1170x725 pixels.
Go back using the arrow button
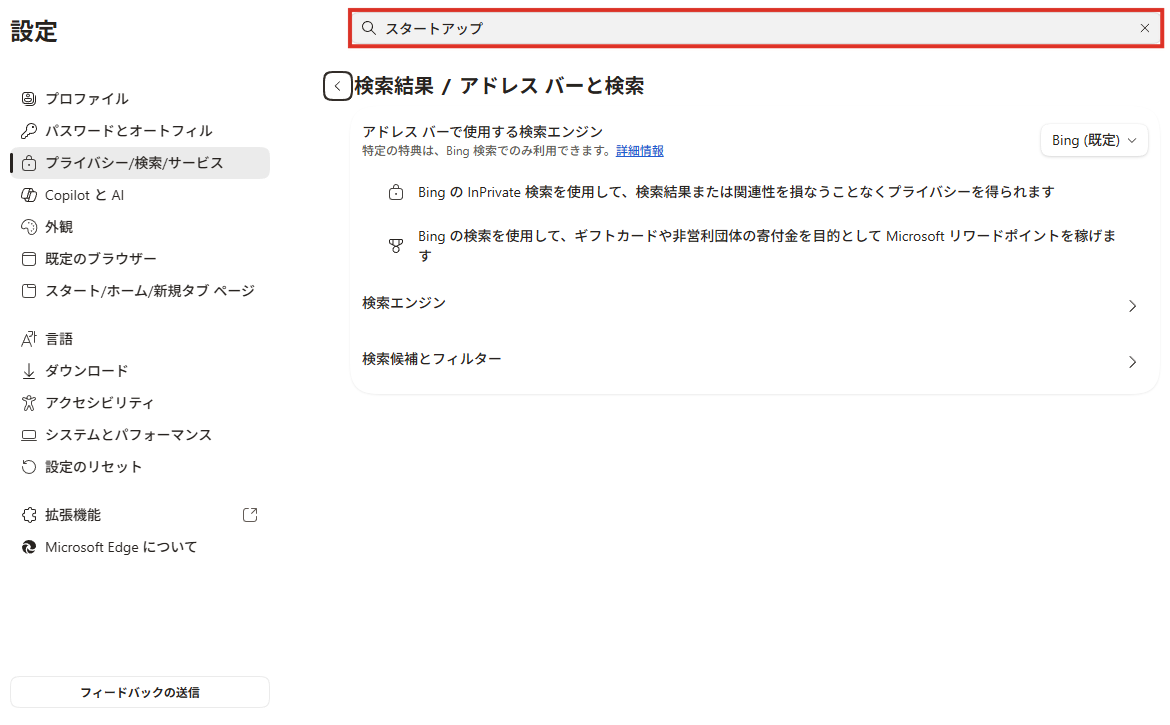click(337, 86)
